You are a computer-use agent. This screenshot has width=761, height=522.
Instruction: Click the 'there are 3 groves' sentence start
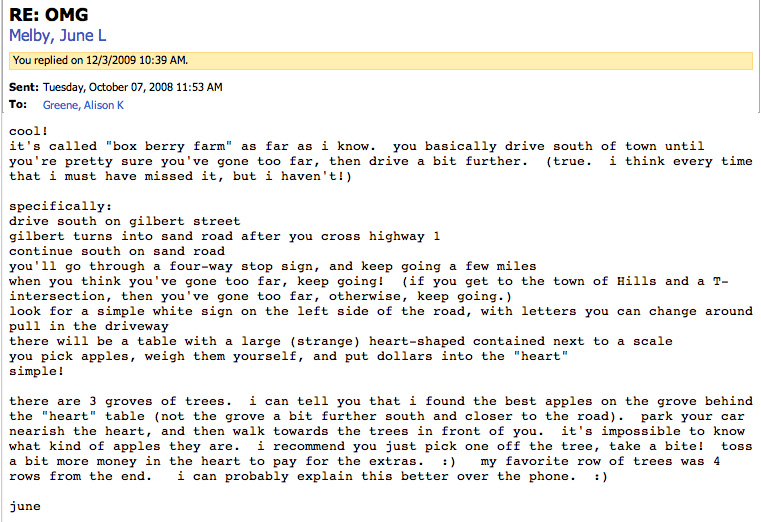[x=117, y=402]
